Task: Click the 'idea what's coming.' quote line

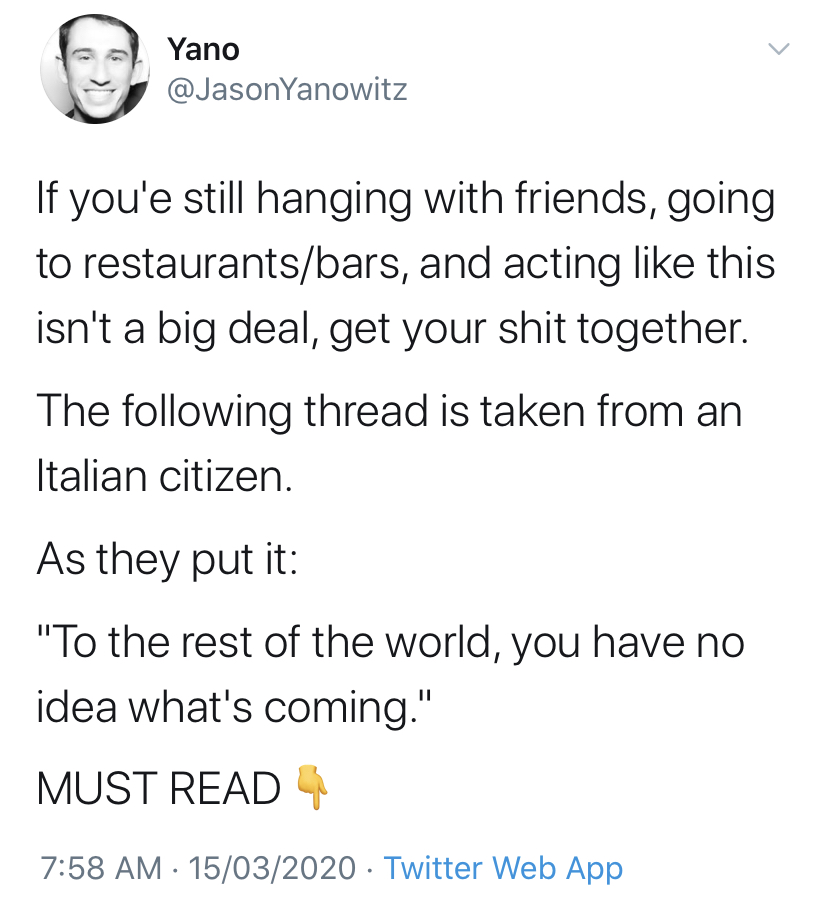Action: [x=236, y=707]
